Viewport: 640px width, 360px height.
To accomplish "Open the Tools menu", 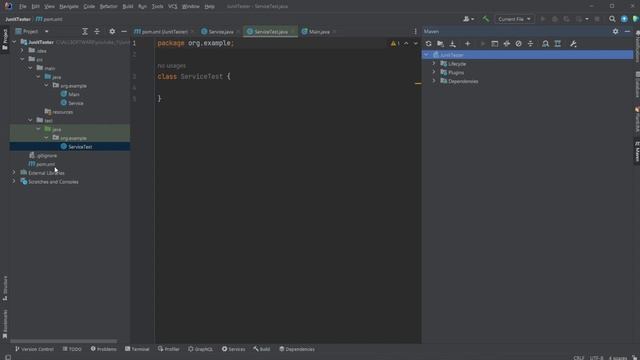I will (x=157, y=7).
